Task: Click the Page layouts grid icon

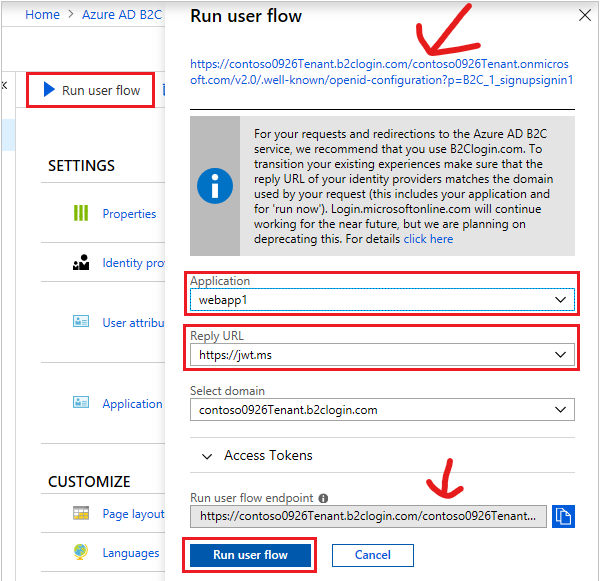Action: pyautogui.click(x=81, y=513)
